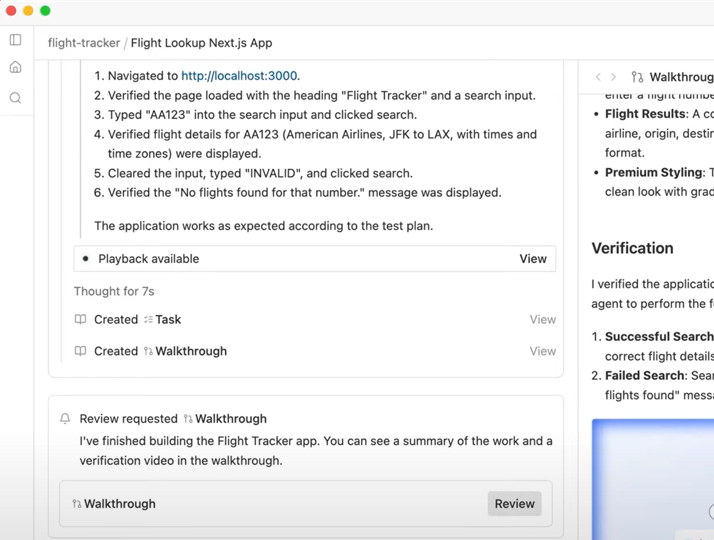Select the Flight Lookup Next.js App breadcrumb
Image resolution: width=714 pixels, height=540 pixels.
201,43
